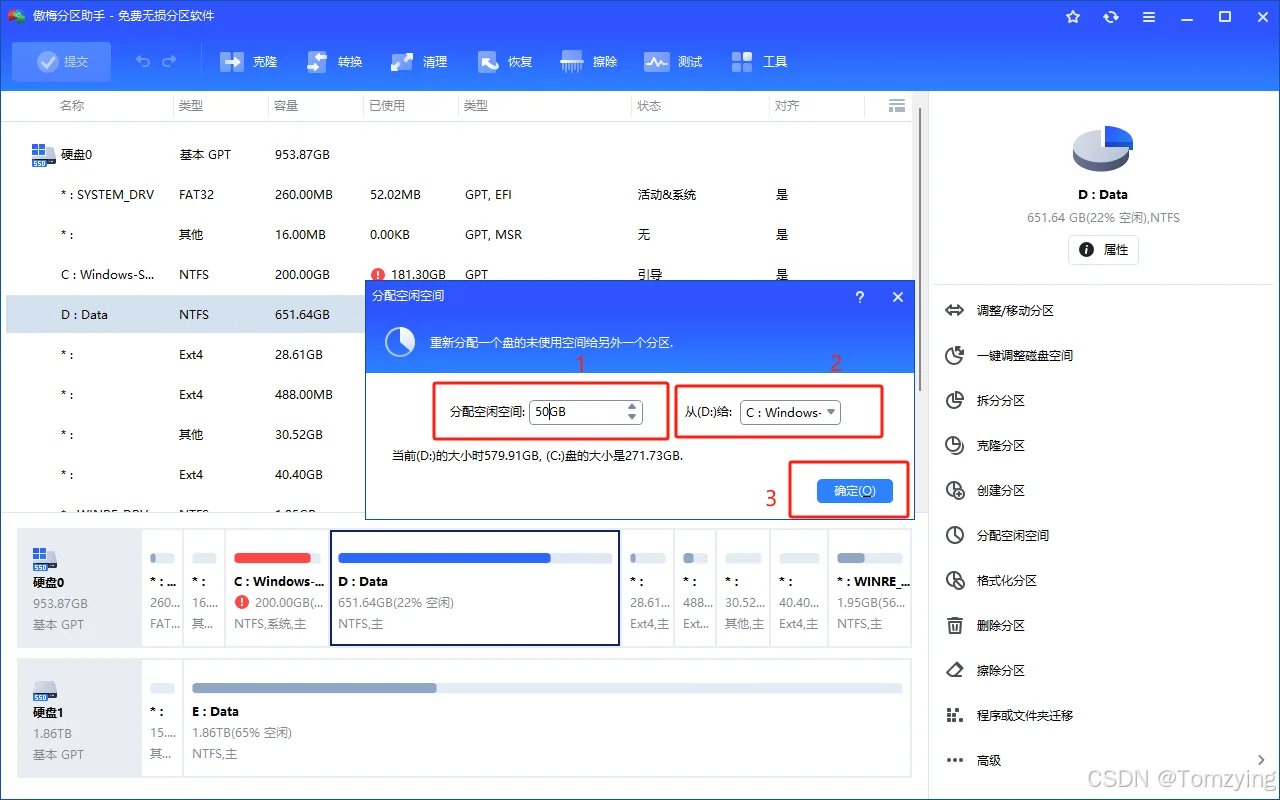Open the 克隆 clone tool
This screenshot has width=1280, height=800.
(x=249, y=62)
